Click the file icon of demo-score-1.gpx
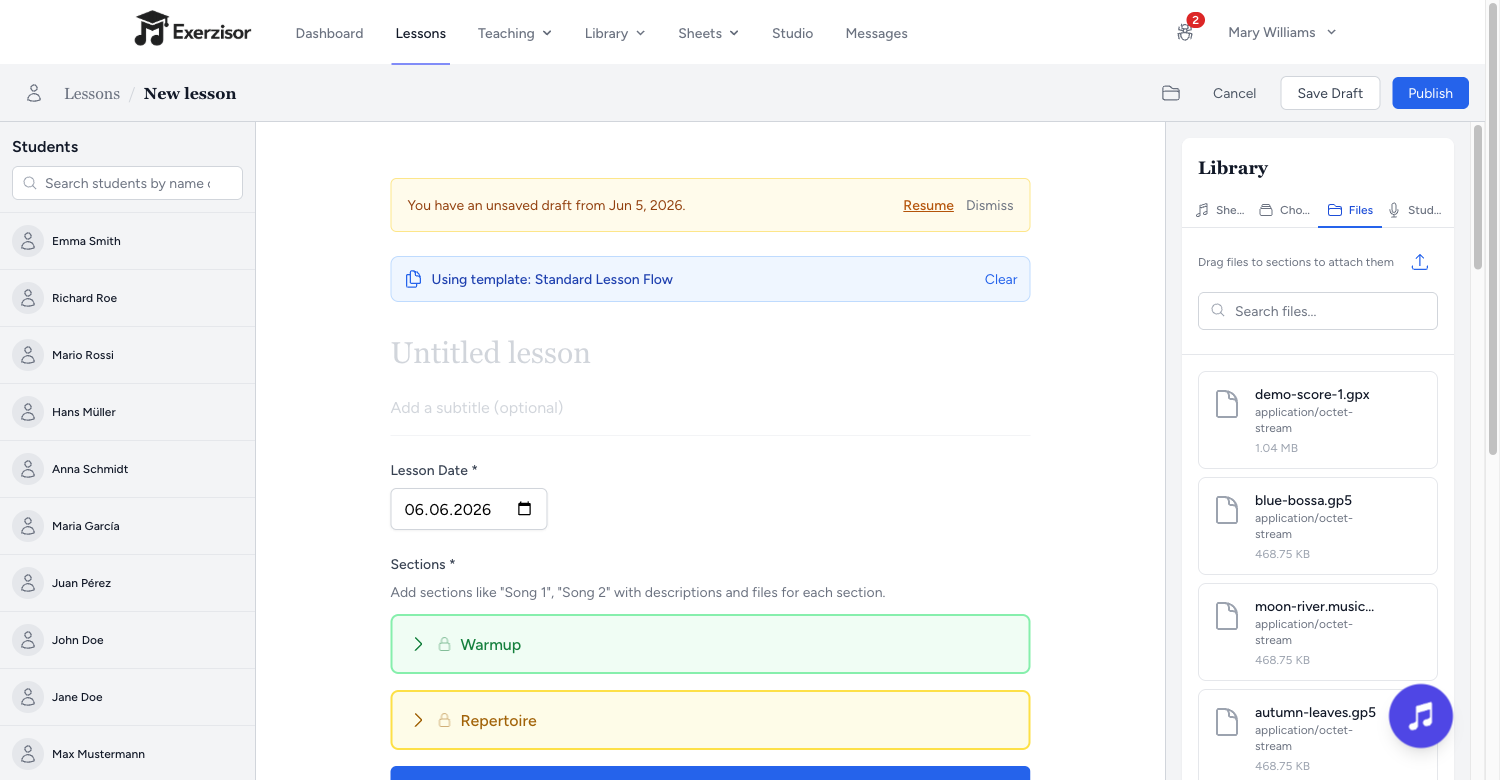This screenshot has height=780, width=1500. tap(1227, 404)
